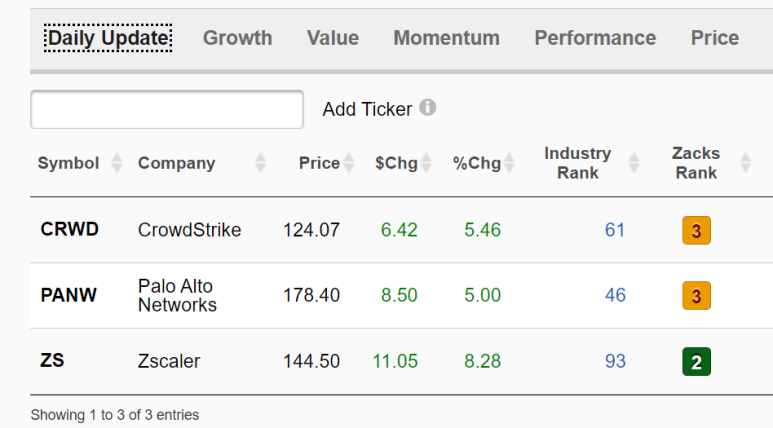Open the Daily Update tab
773x428 pixels.
[108, 38]
